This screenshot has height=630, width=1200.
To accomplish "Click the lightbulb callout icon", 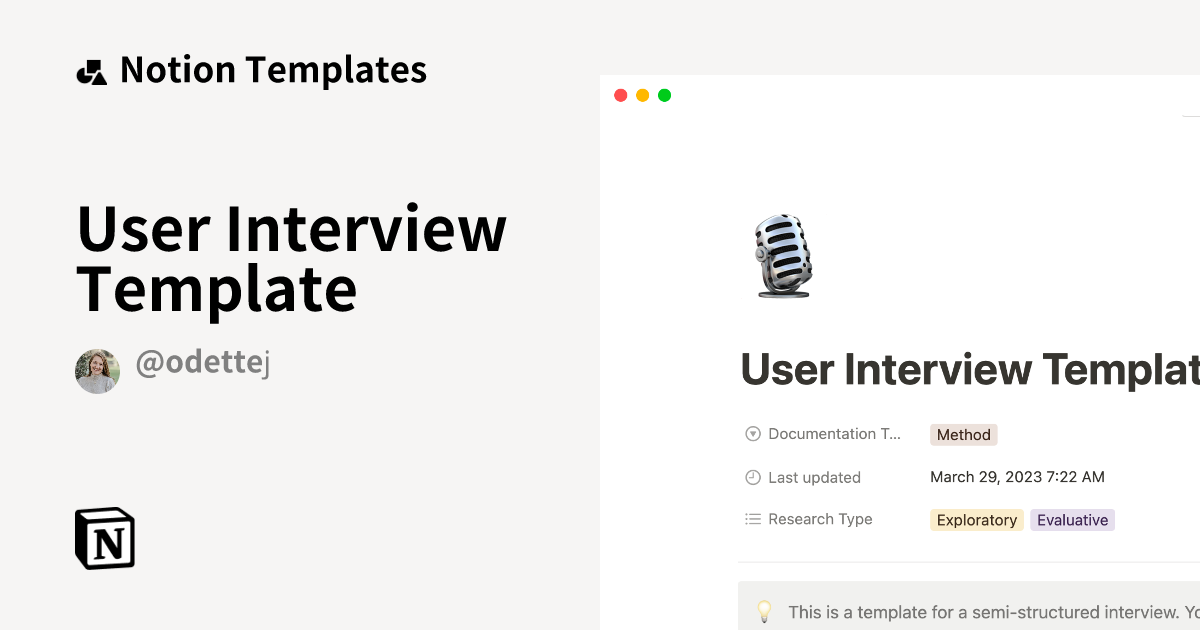I will 765,611.
